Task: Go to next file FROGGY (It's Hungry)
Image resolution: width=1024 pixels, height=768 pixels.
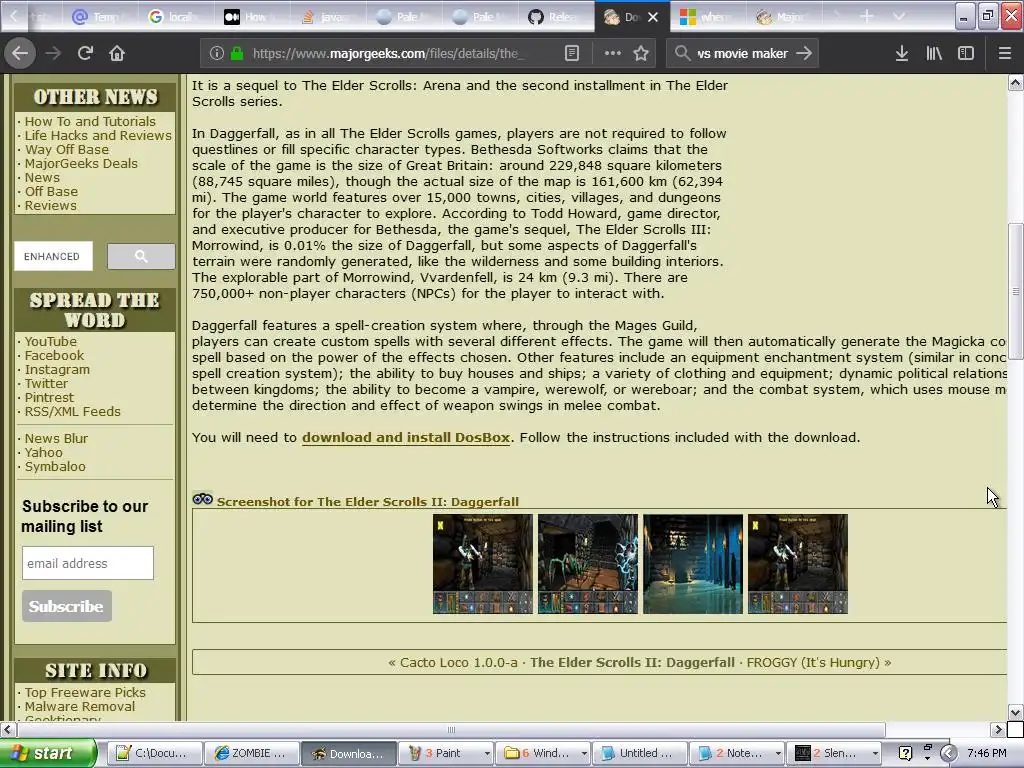Action: tap(813, 662)
